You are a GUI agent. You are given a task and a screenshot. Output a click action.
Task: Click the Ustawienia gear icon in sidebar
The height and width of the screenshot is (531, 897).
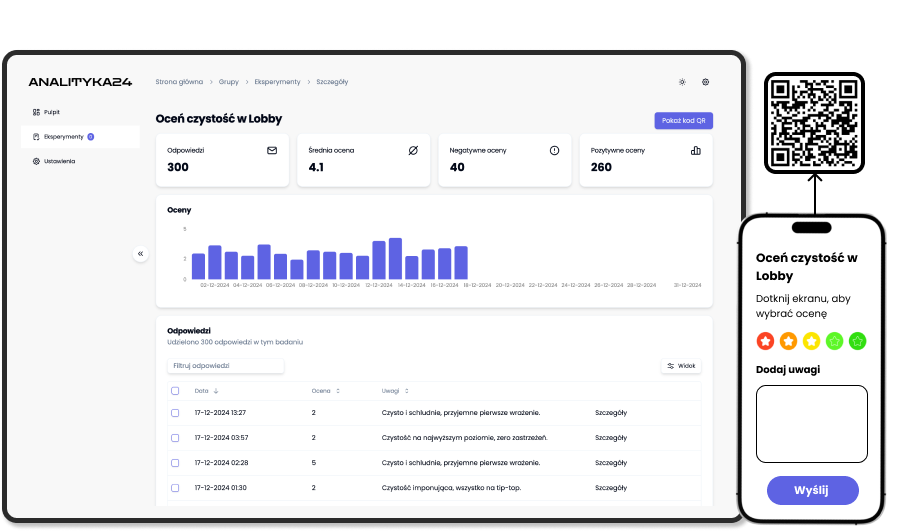click(x=36, y=161)
